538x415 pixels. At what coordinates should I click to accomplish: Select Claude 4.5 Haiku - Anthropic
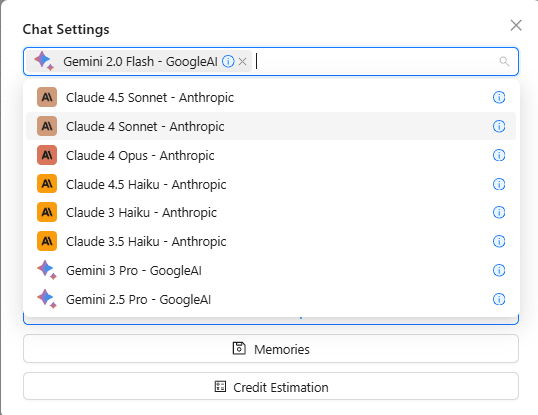click(x=271, y=184)
